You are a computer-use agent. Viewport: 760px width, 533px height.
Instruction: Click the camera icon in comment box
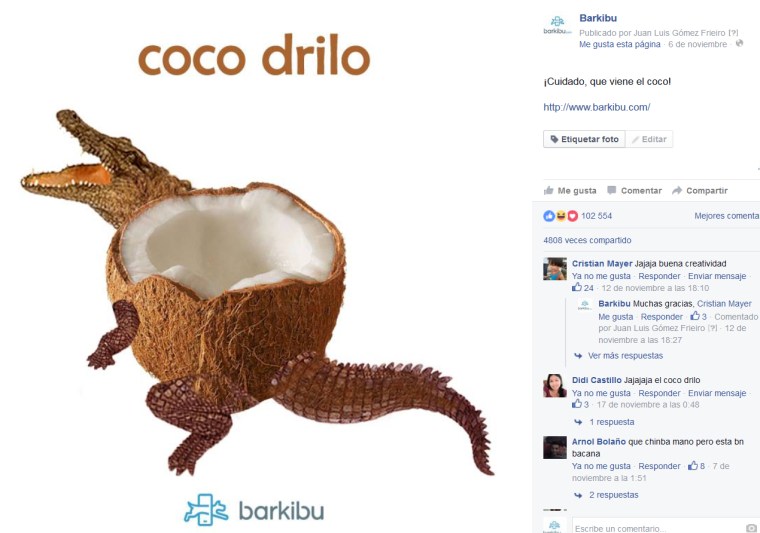pyautogui.click(x=751, y=528)
